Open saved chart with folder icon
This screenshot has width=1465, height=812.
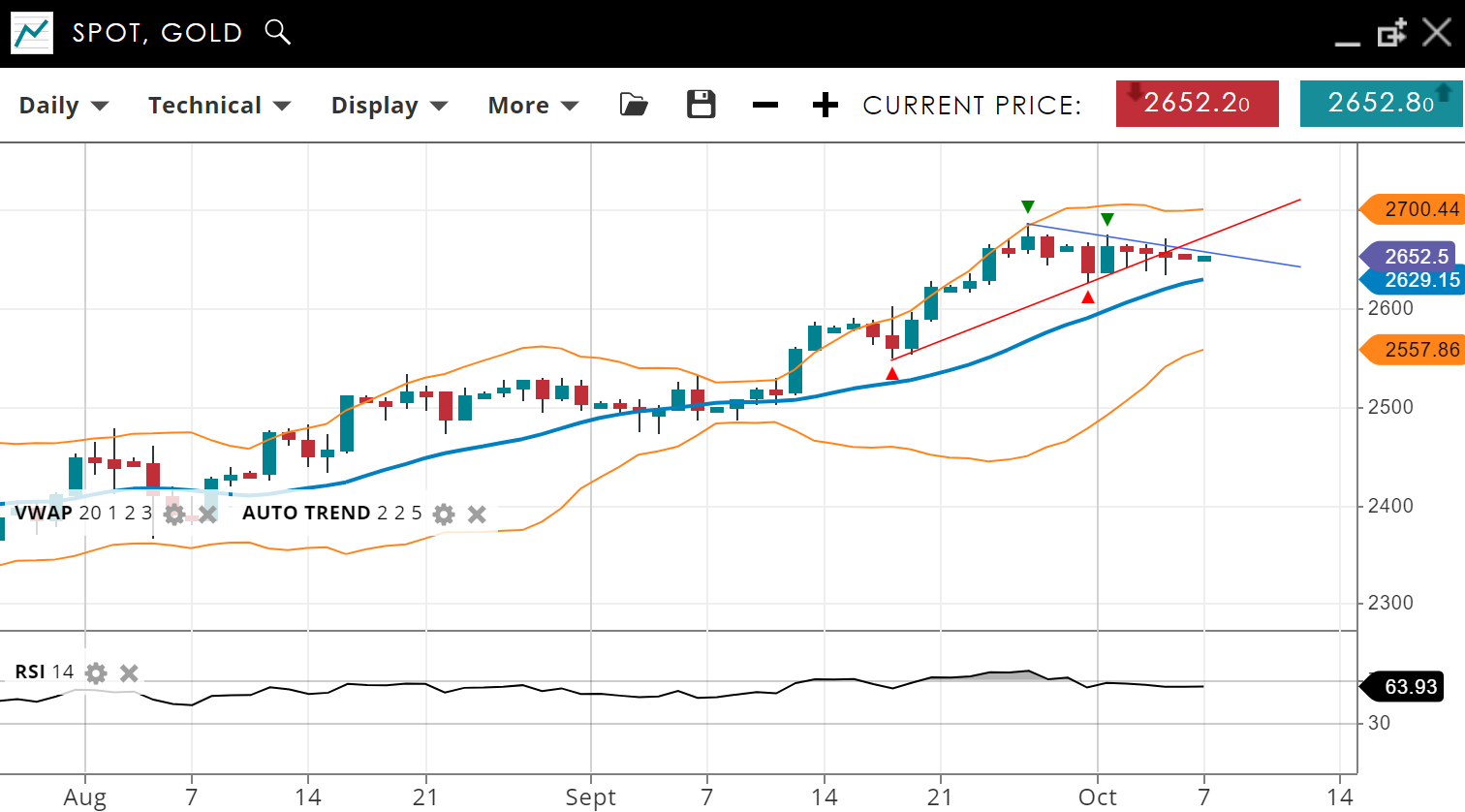click(x=634, y=105)
